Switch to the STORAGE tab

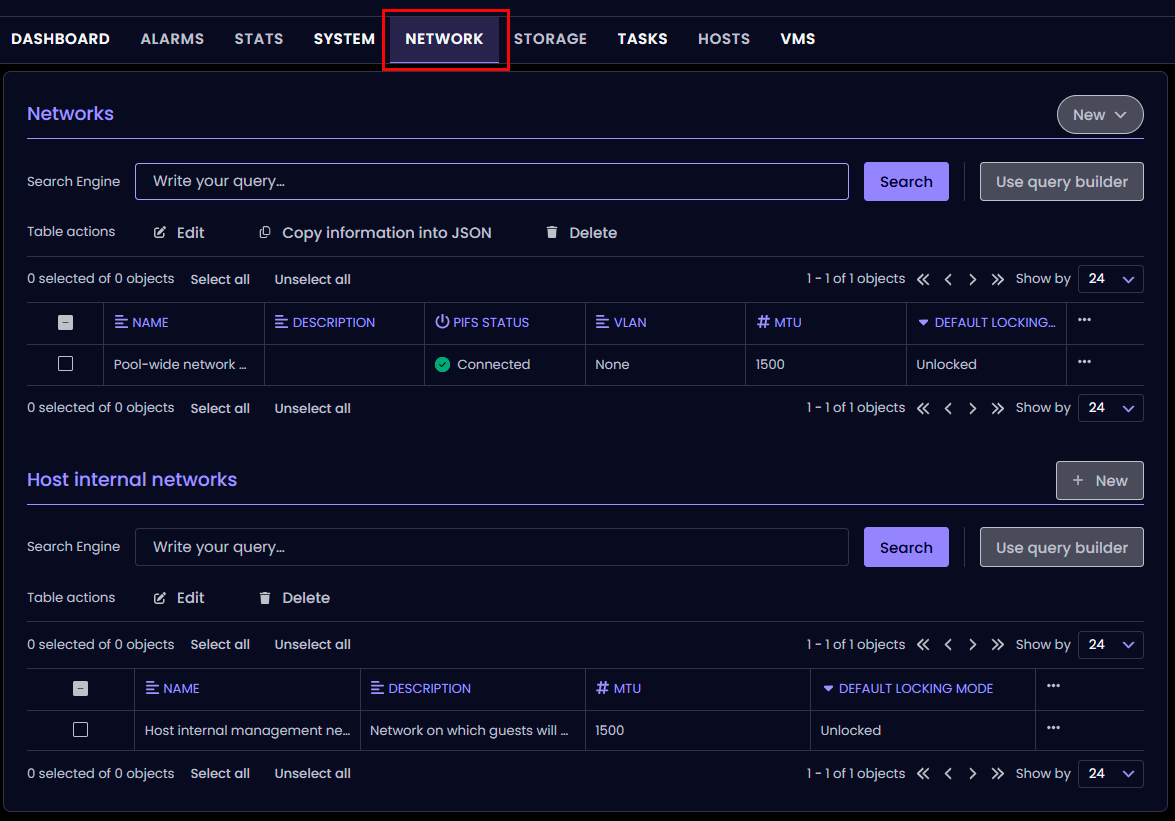[550, 39]
